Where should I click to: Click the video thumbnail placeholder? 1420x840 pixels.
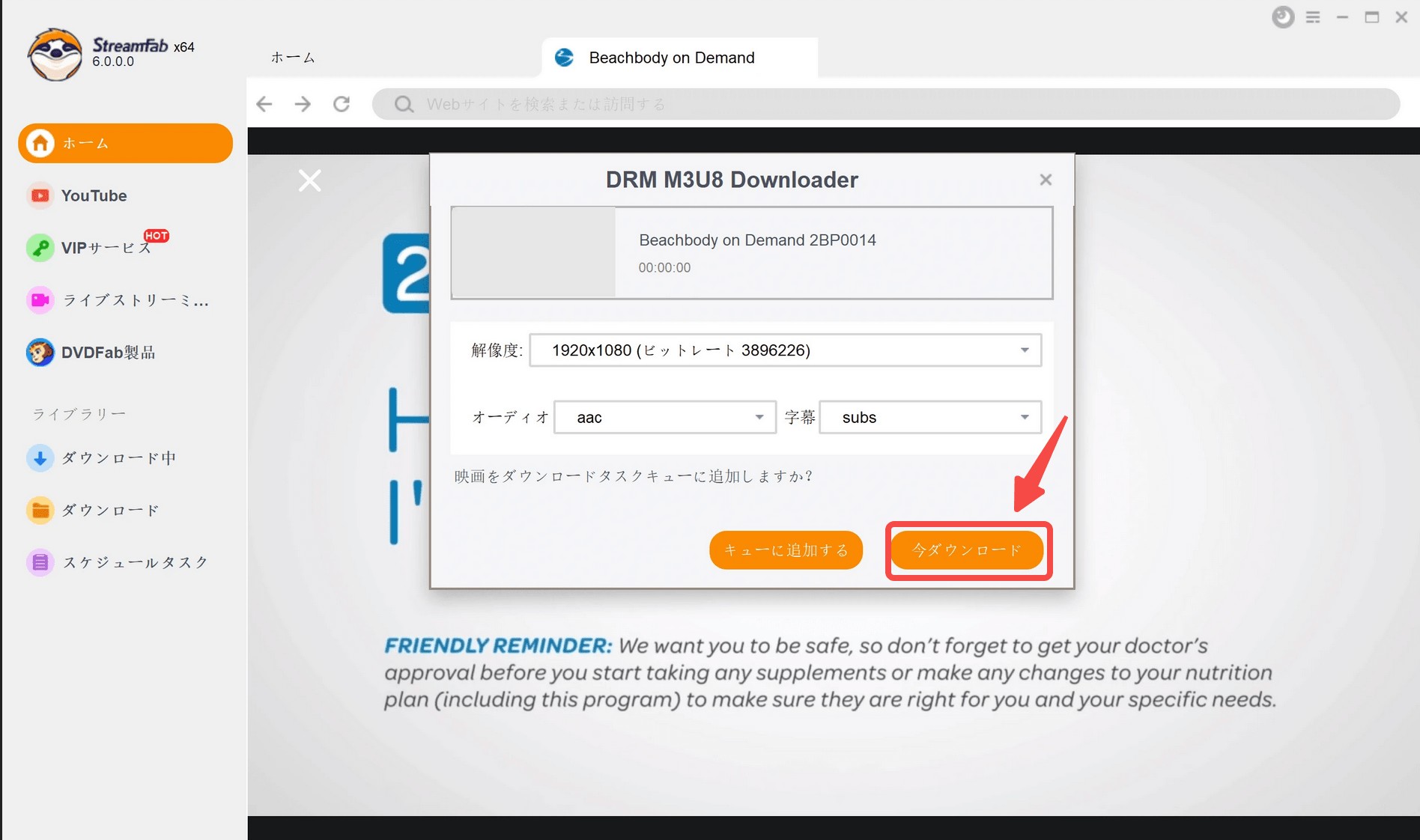click(533, 252)
